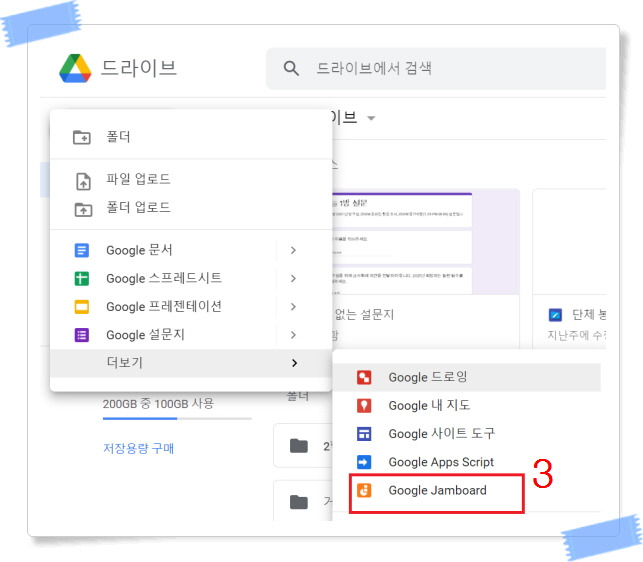Image resolution: width=643 pixels, height=562 pixels.
Task: Choose 폴더 업로드 from the menu
Action: coord(190,208)
